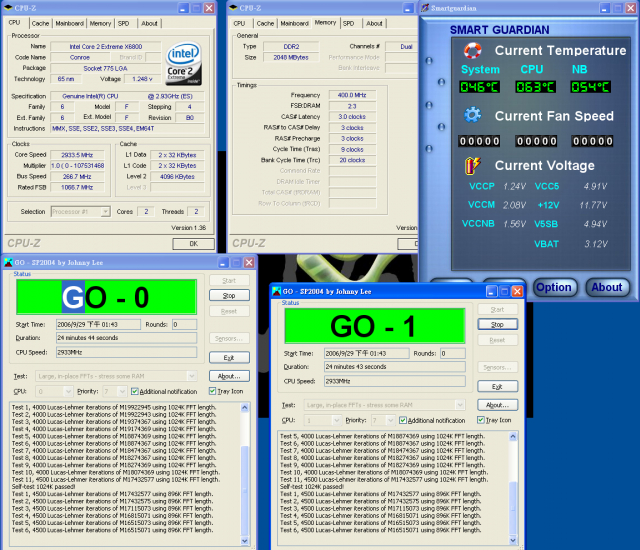640x550 pixels.
Task: Toggle Tray Icon checkbox in GO - 0 window
Action: pyautogui.click(x=212, y=391)
